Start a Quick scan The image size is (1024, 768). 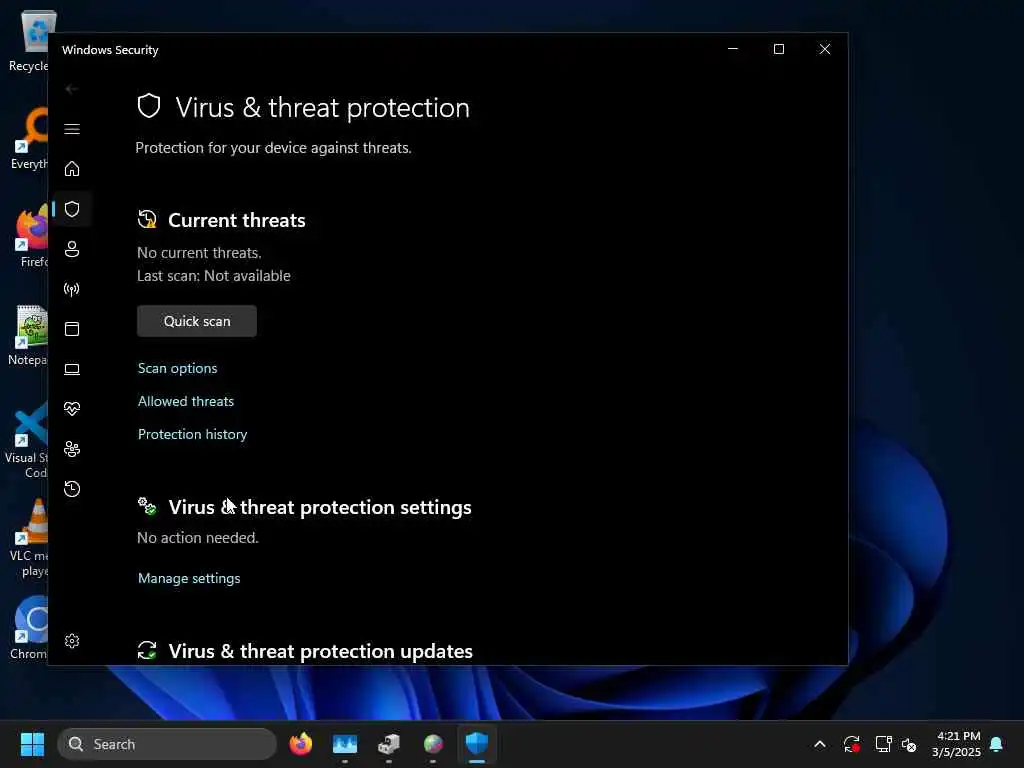(197, 321)
